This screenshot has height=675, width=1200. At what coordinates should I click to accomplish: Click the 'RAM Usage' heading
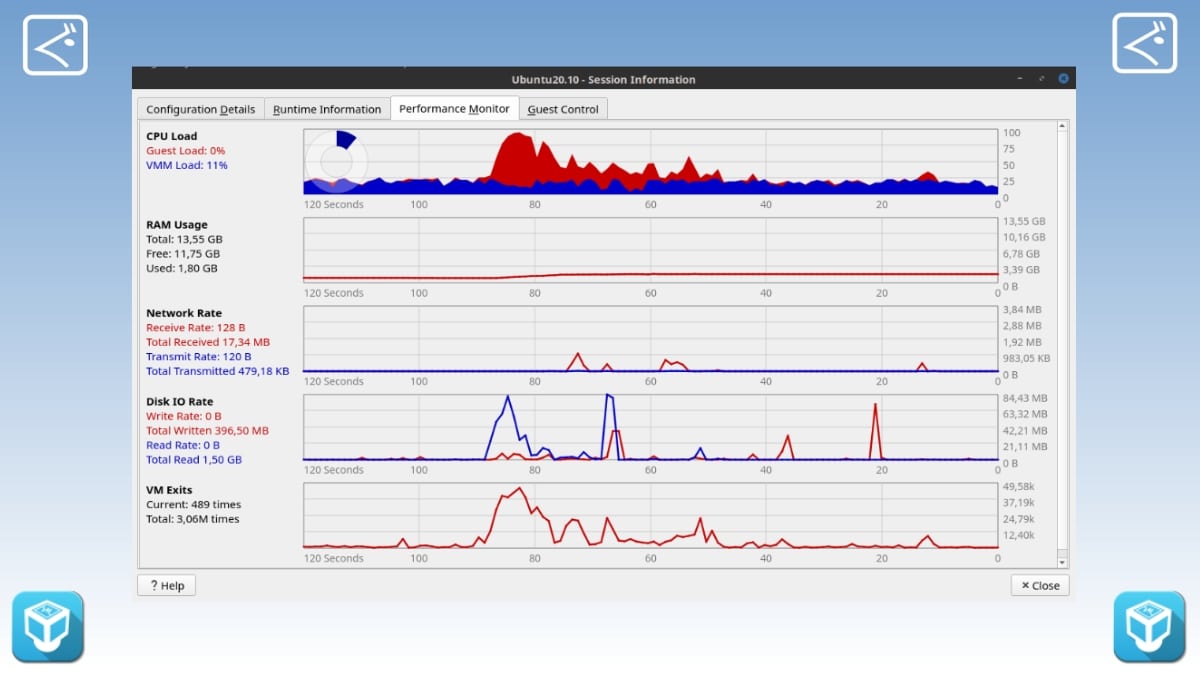point(176,225)
